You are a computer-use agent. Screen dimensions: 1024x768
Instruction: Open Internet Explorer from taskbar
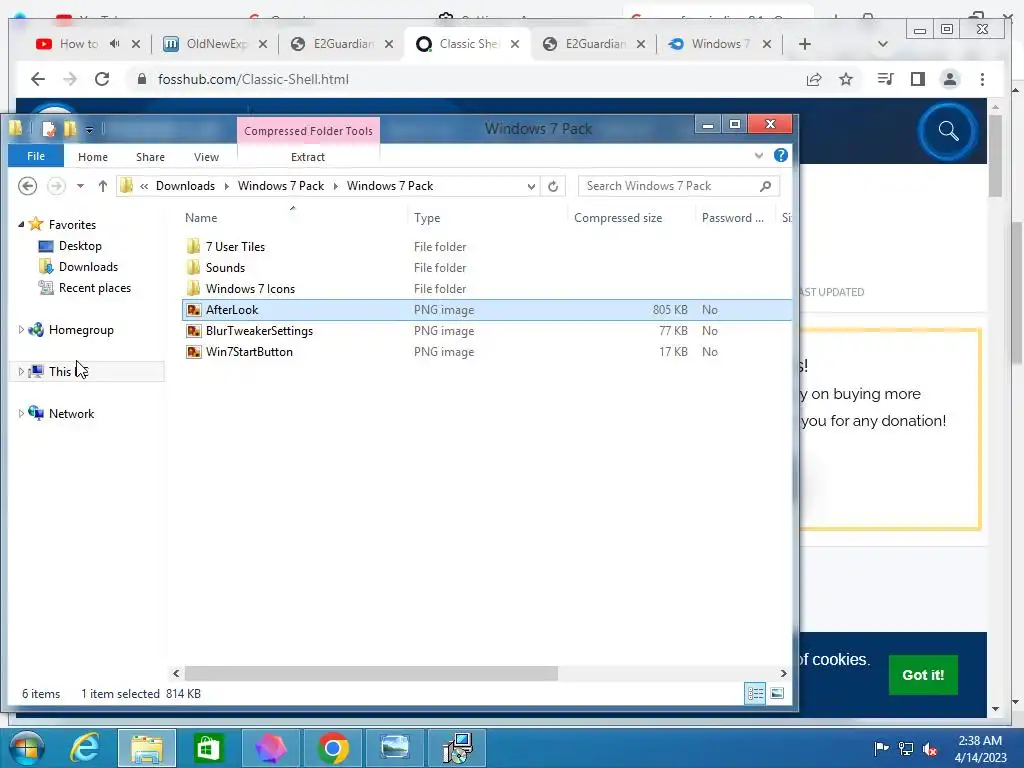[x=85, y=748]
